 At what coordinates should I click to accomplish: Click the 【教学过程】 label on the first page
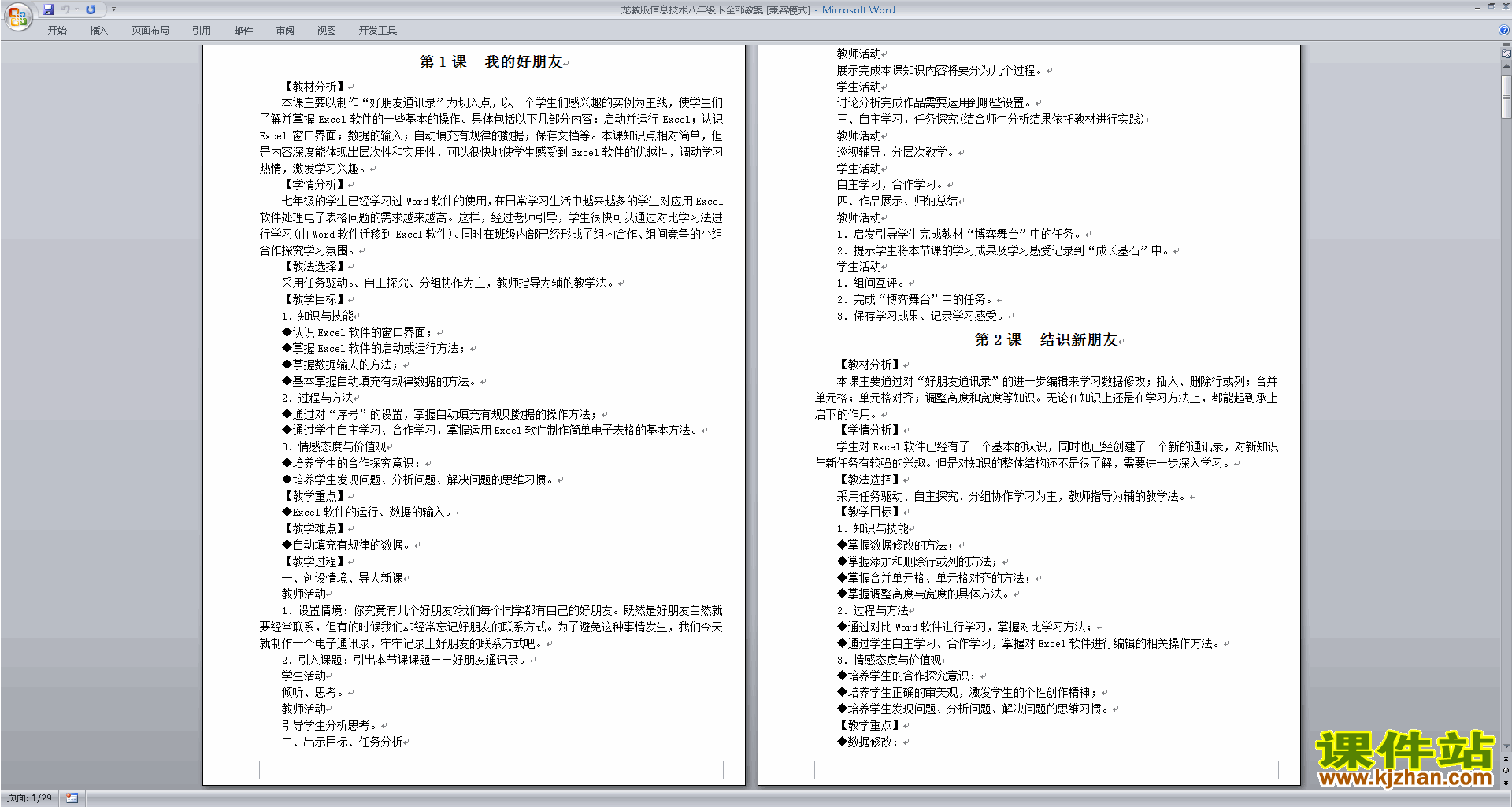[315, 561]
